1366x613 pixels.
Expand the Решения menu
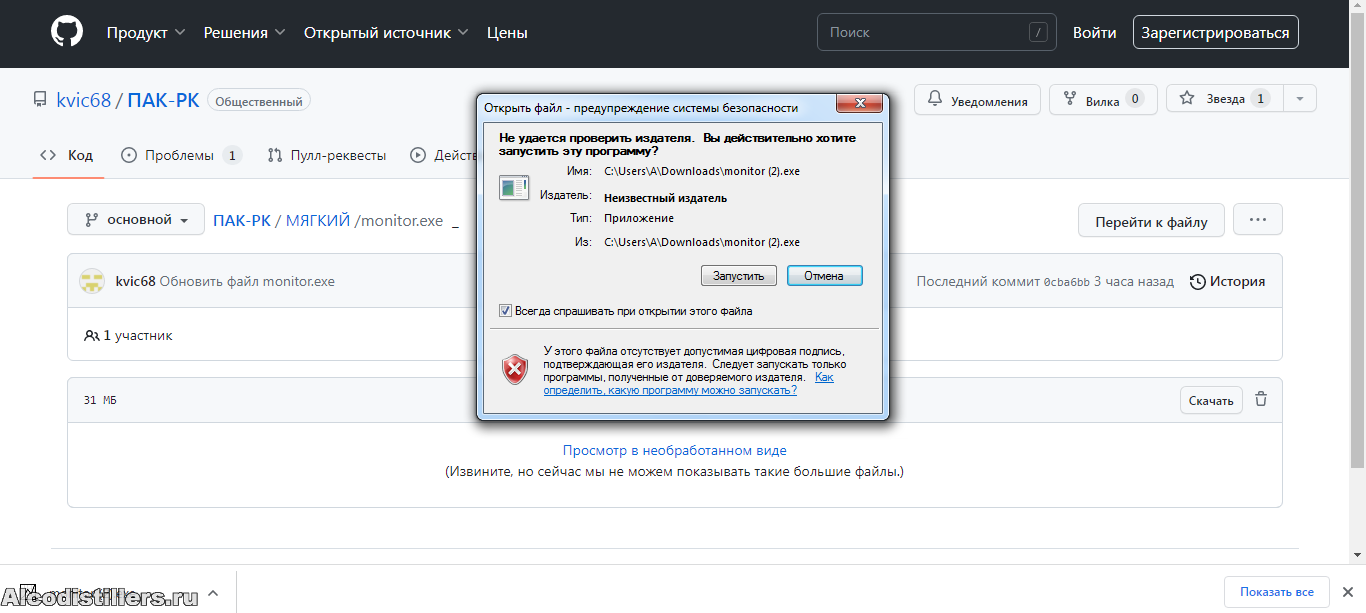coord(245,32)
